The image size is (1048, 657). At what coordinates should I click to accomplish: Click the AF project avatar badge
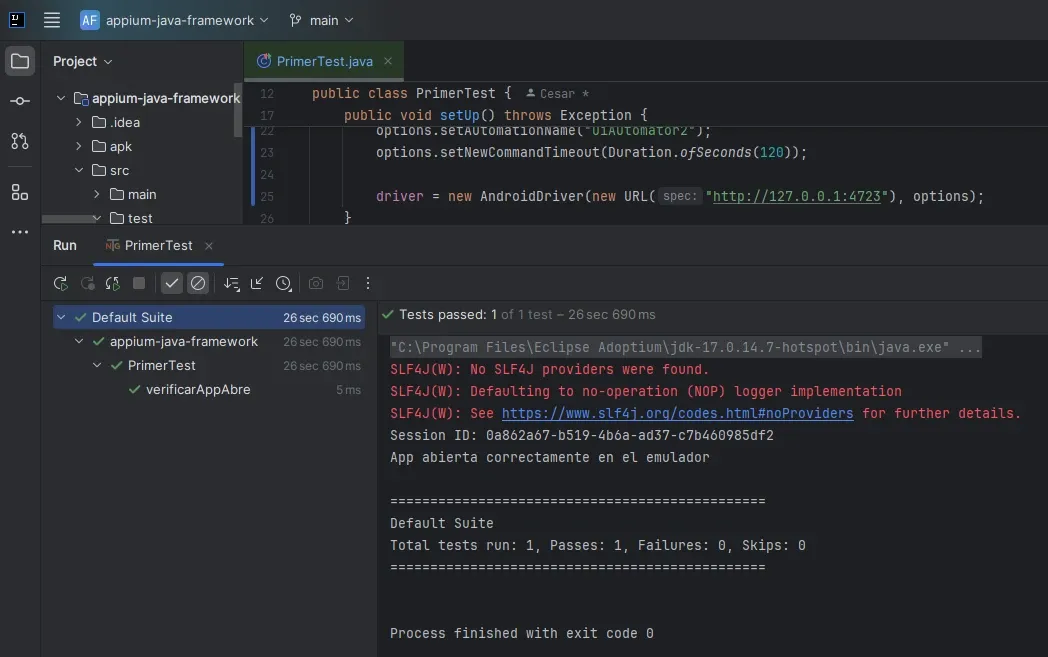pos(90,20)
